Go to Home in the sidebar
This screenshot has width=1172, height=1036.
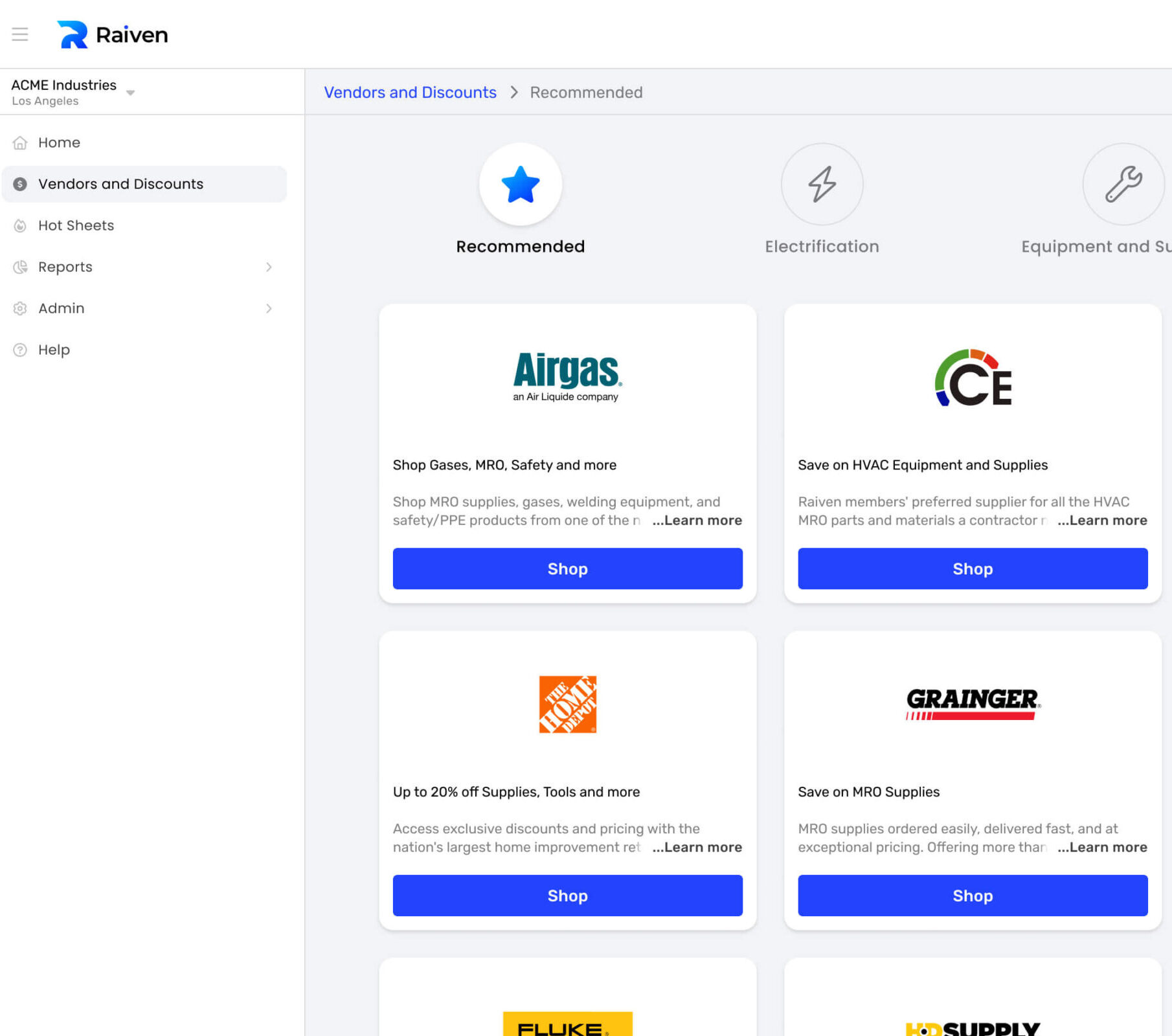[x=144, y=142]
